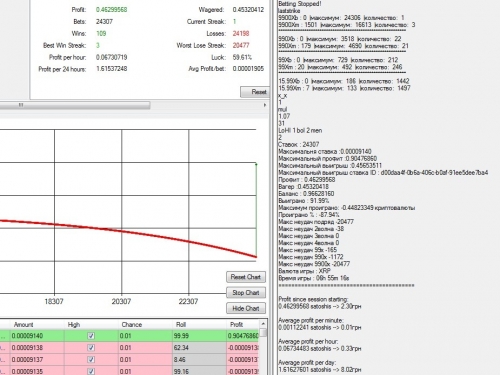Click the bet table scroll-up arrow
This screenshot has height=375, width=500.
tap(263, 324)
